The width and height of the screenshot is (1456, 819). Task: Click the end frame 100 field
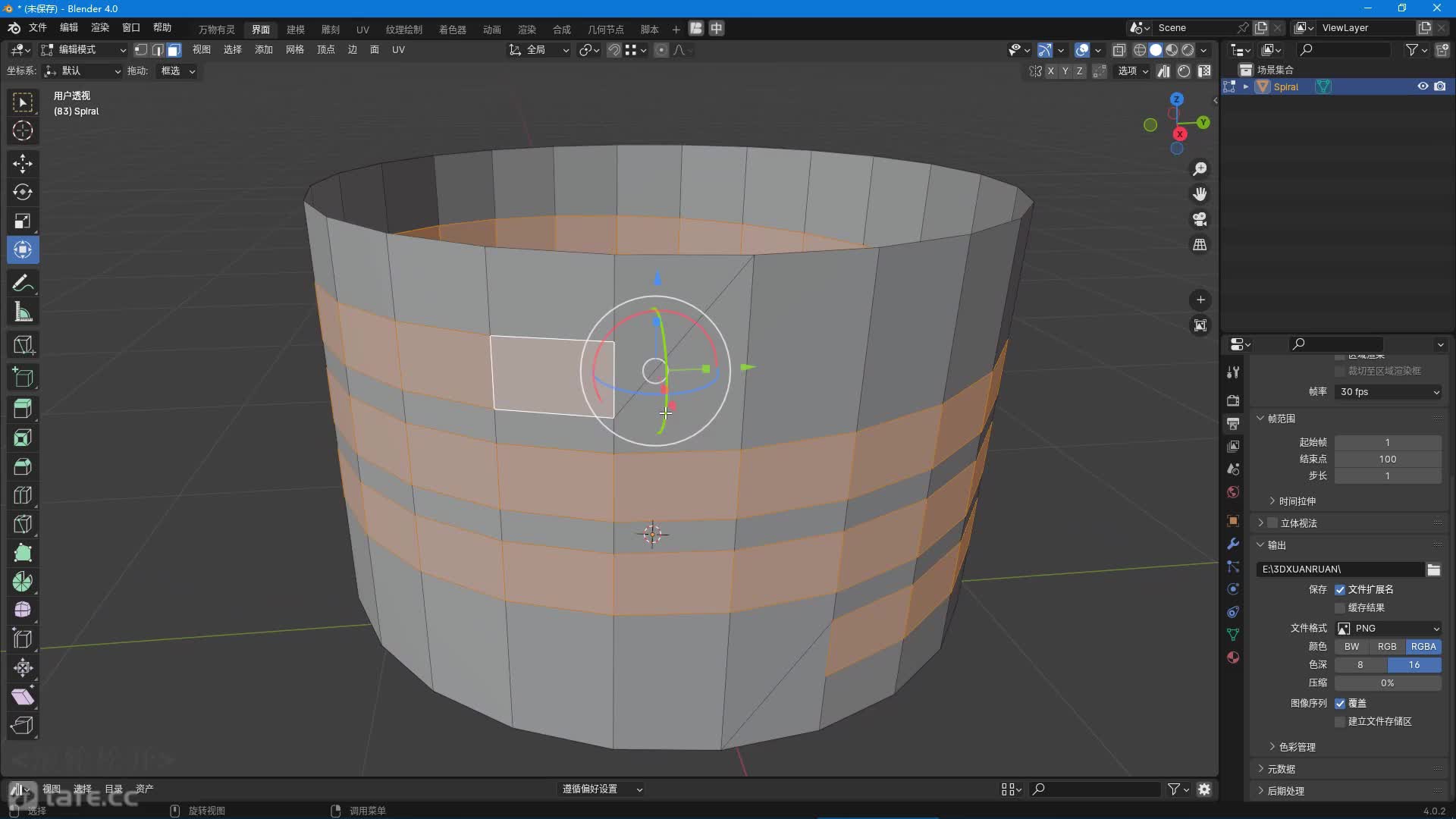pos(1388,460)
